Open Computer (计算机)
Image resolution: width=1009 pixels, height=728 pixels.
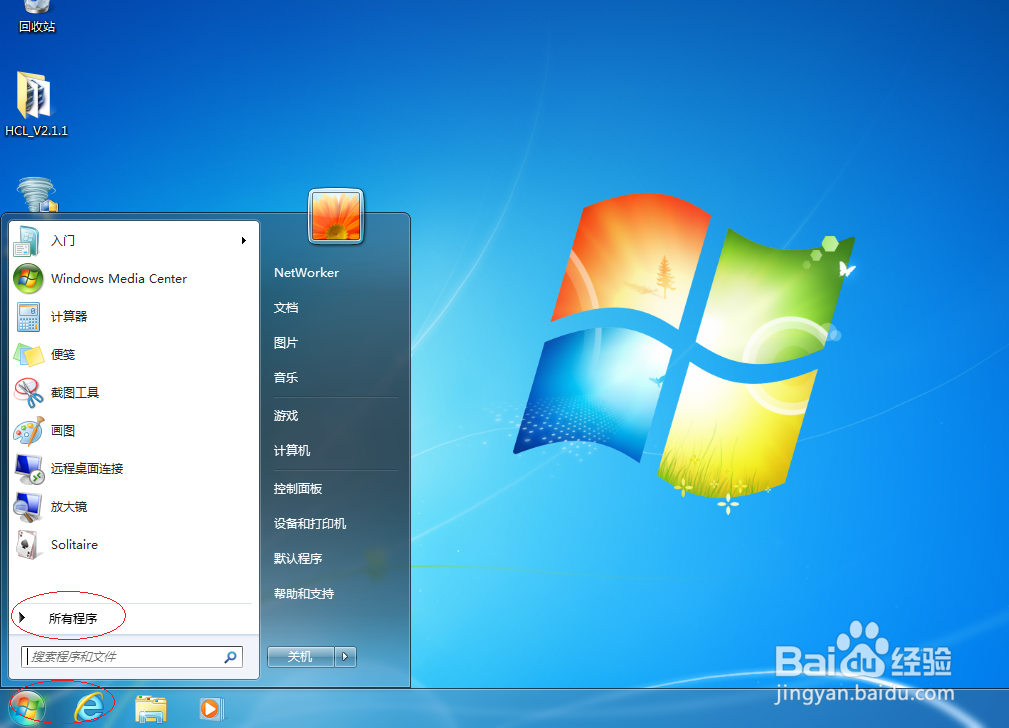[x=292, y=451]
